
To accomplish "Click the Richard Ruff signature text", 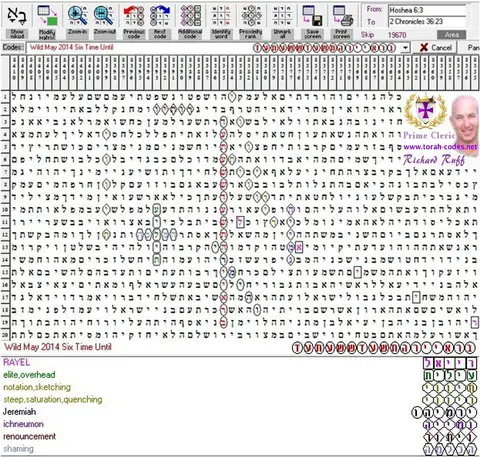I will tap(434, 160).
